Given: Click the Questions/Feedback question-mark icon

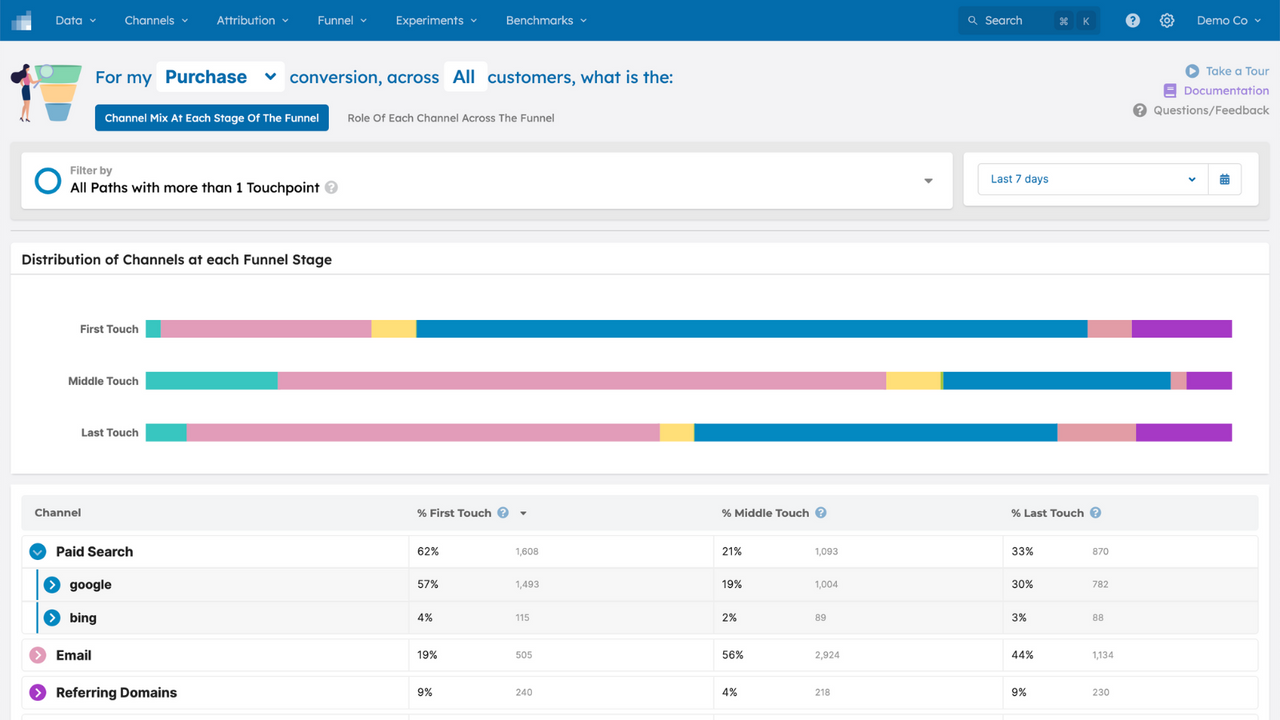Looking at the screenshot, I should coord(1139,110).
